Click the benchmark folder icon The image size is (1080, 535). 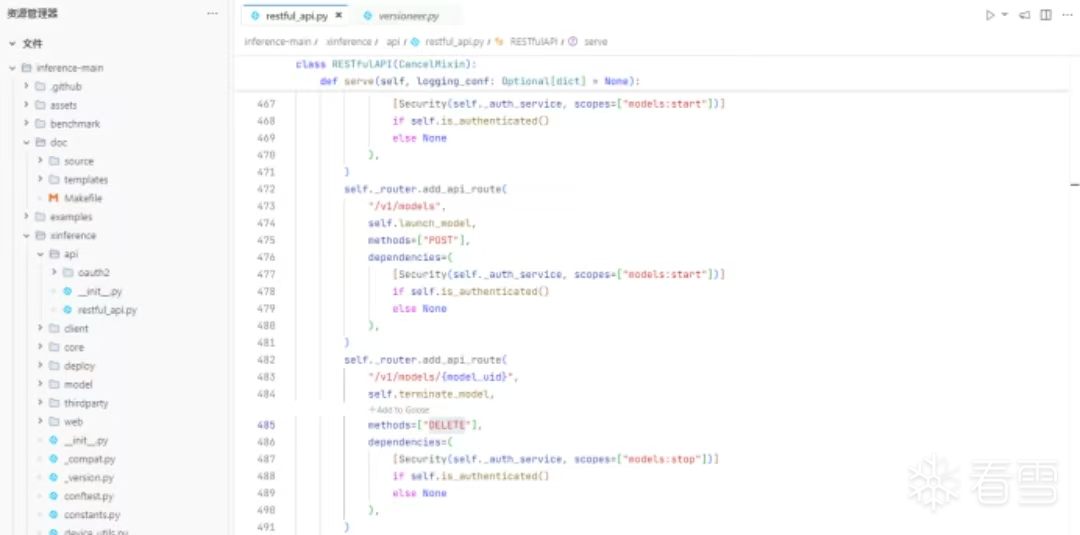click(x=41, y=124)
